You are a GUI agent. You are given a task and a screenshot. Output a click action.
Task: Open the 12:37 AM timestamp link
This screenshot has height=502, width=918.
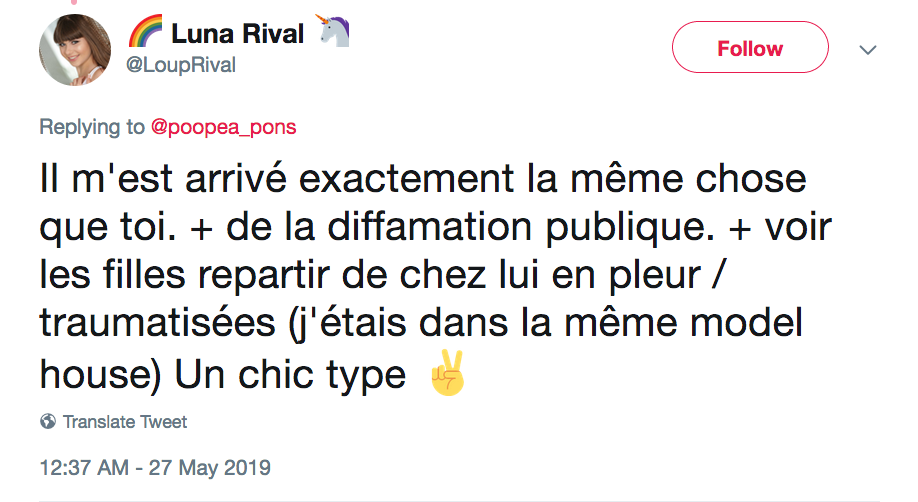tap(82, 467)
